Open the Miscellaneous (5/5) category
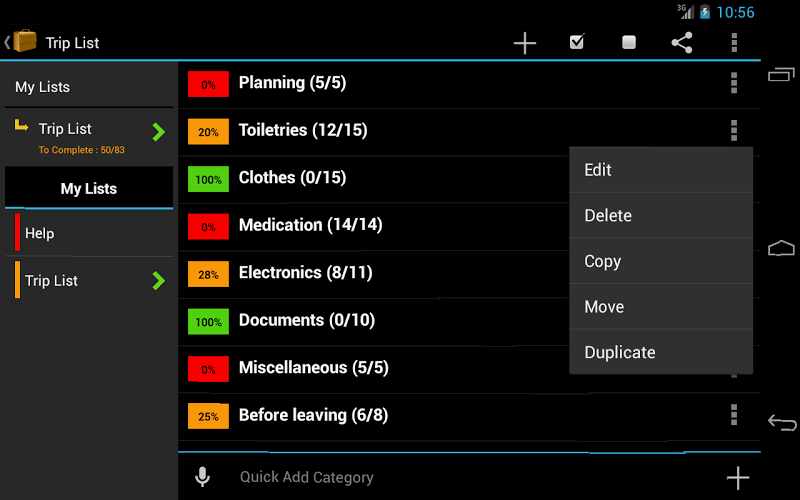Image resolution: width=800 pixels, height=500 pixels. pos(314,367)
